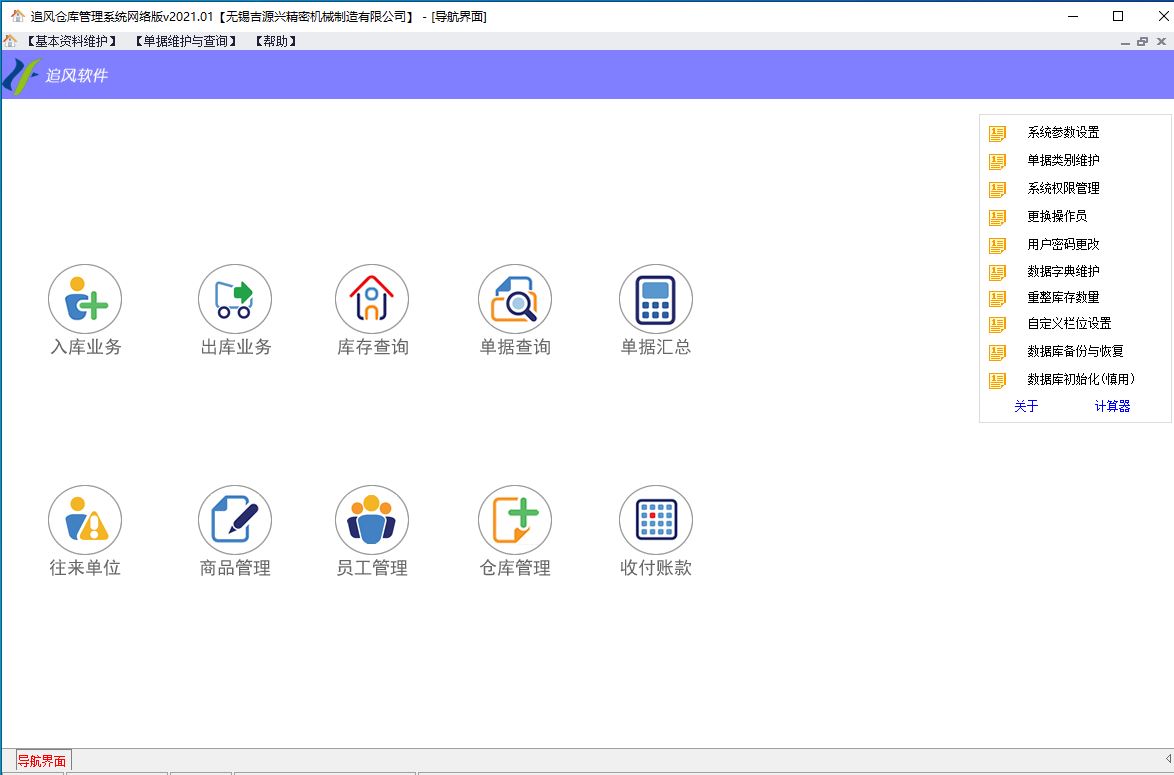Open the 入库业务 inbound icon
The height and width of the screenshot is (775, 1174).
85,300
